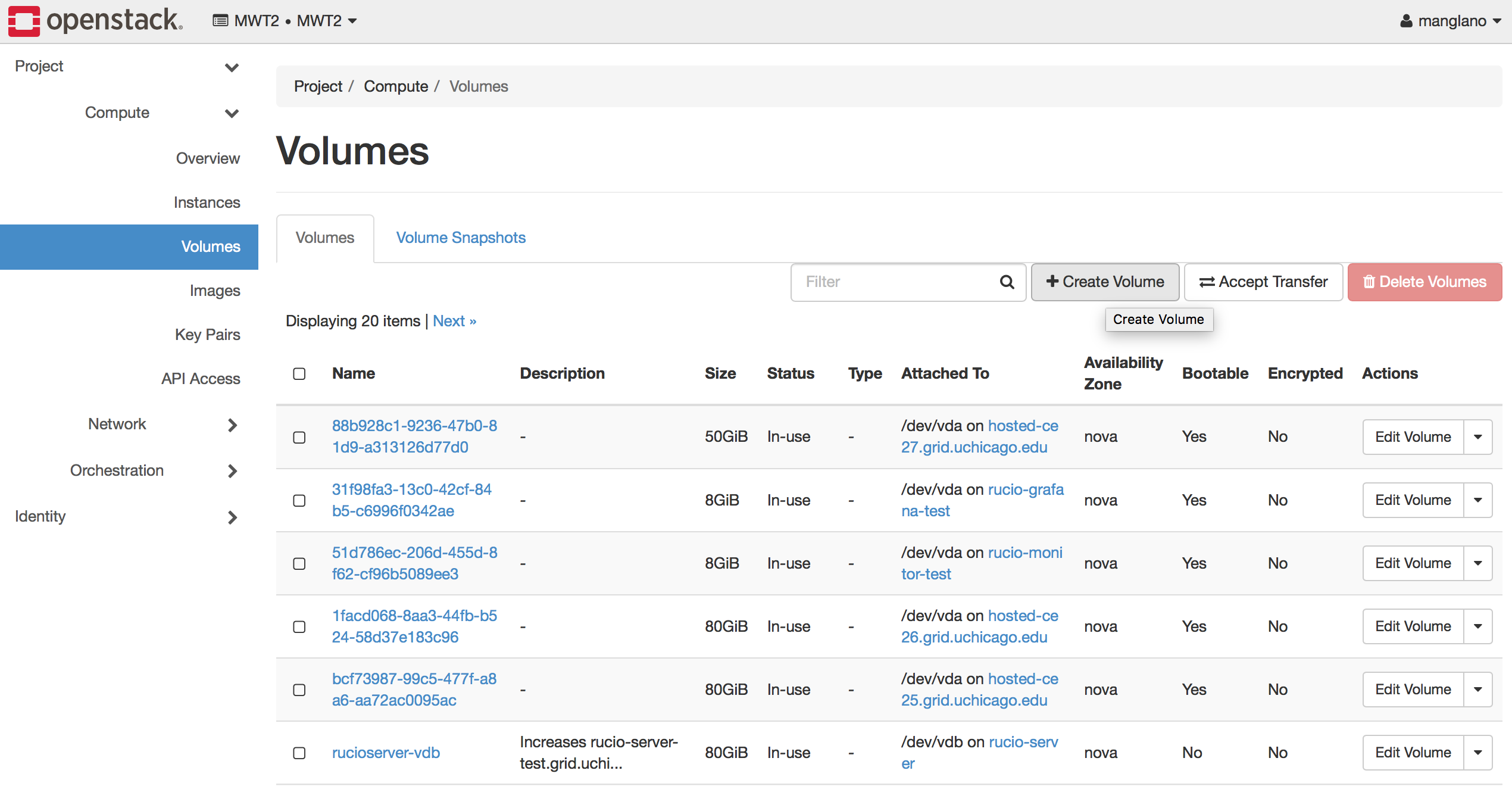Click the search magnifier icon in Filter

[x=1007, y=282]
